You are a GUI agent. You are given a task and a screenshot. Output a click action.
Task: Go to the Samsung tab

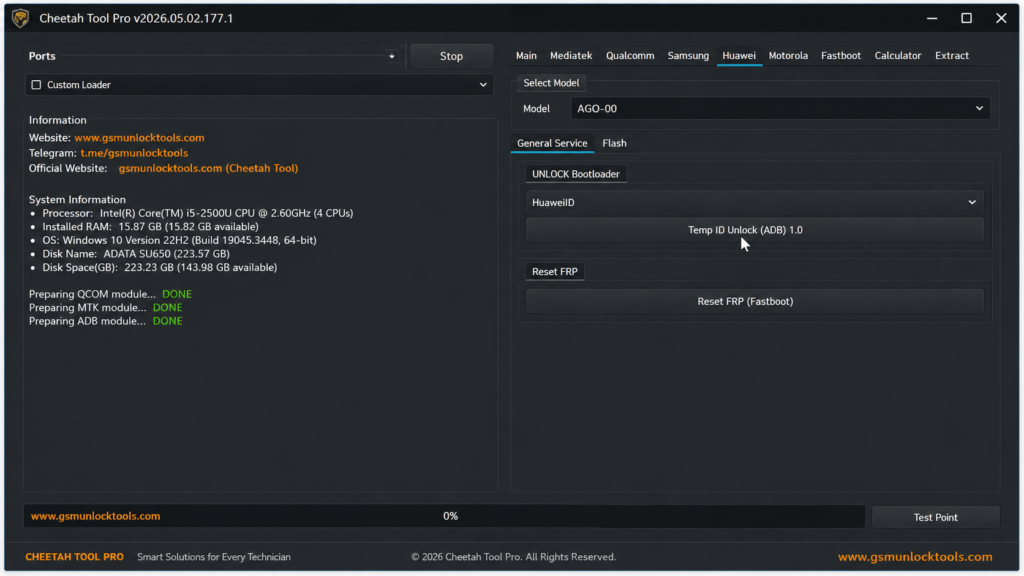tap(688, 56)
